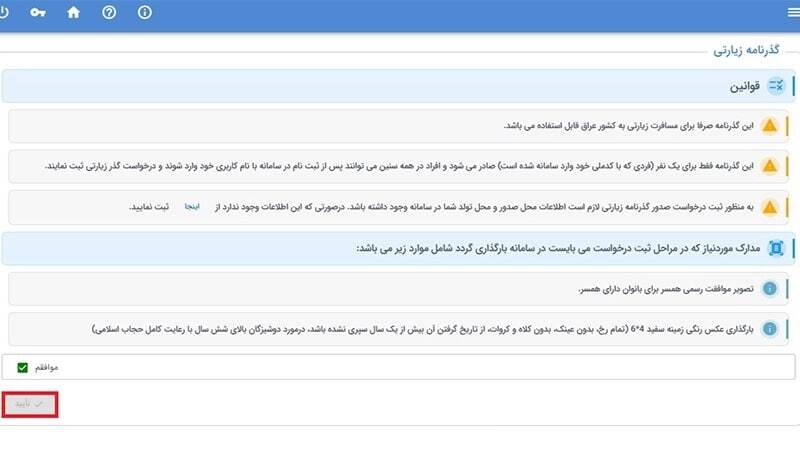
Task: Click warning triangle on the single-person rule
Action: pyautogui.click(x=769, y=166)
